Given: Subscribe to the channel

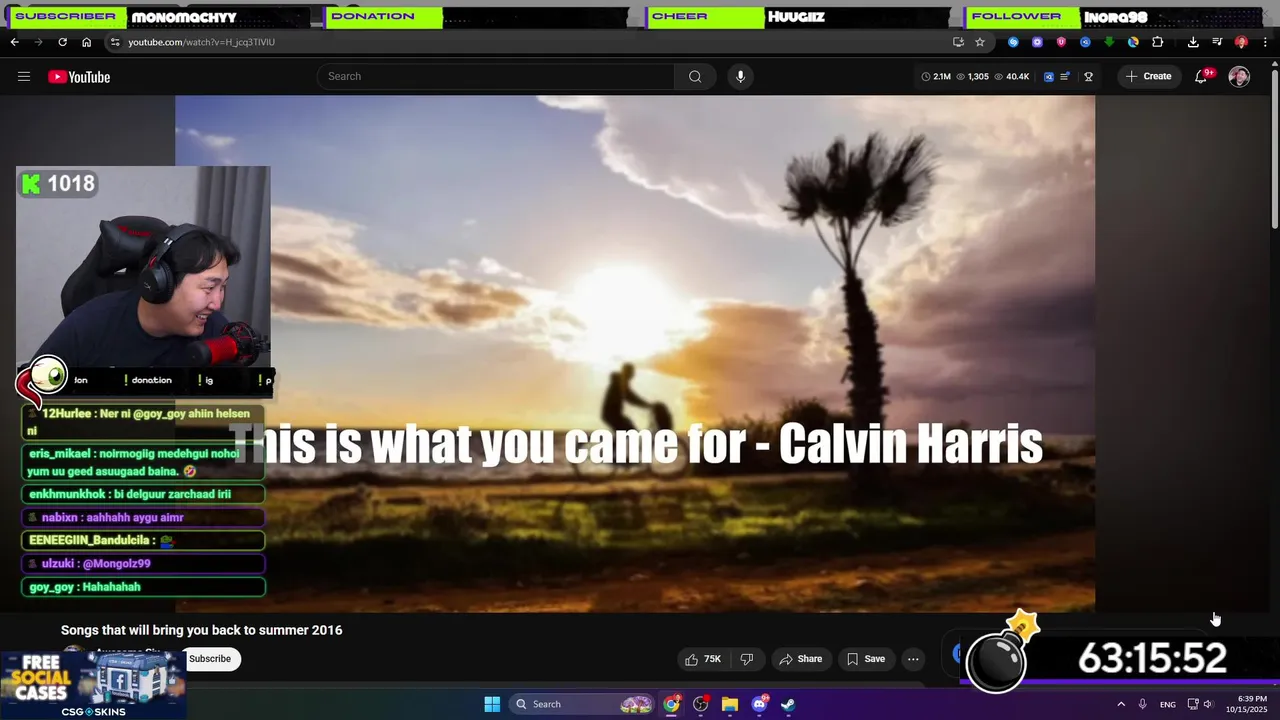Looking at the screenshot, I should pyautogui.click(x=210, y=659).
